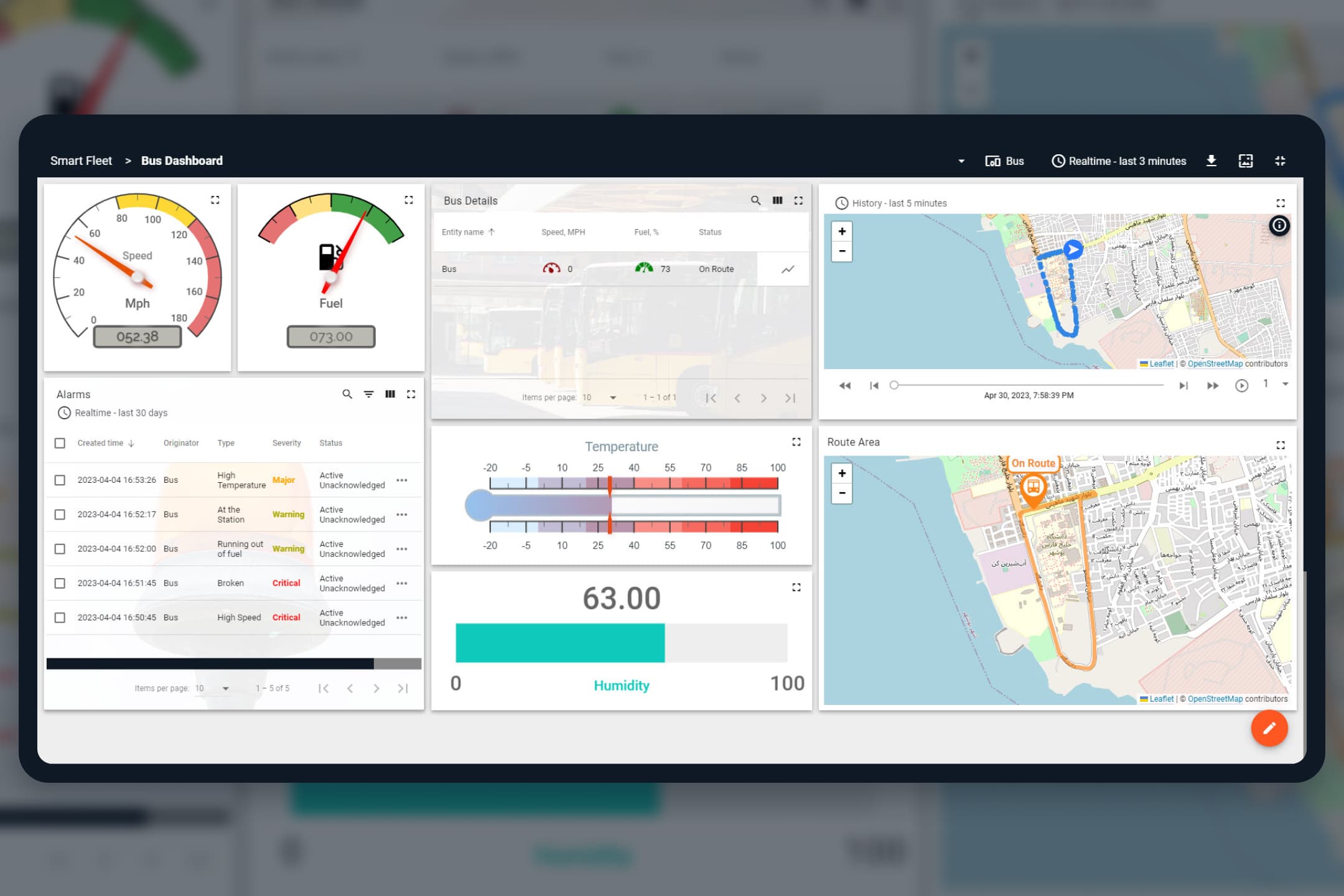
Task: Open the playback speed dropdown
Action: tap(1275, 384)
